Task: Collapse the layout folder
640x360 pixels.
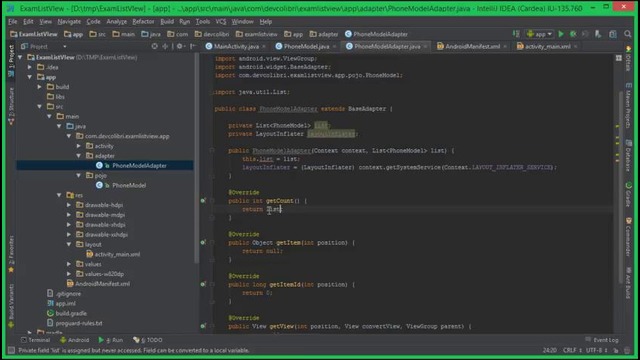Action: [69, 244]
